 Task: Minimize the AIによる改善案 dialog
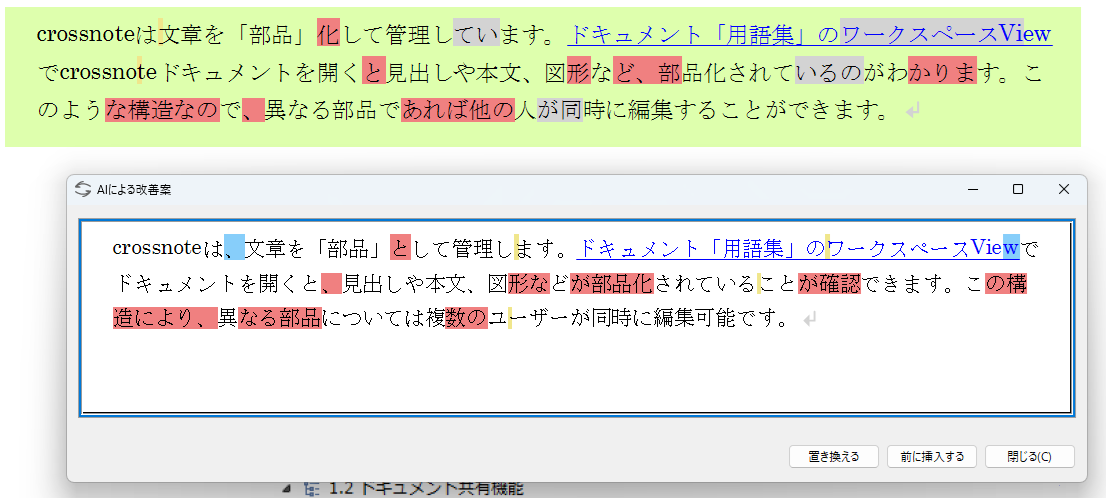coord(973,189)
